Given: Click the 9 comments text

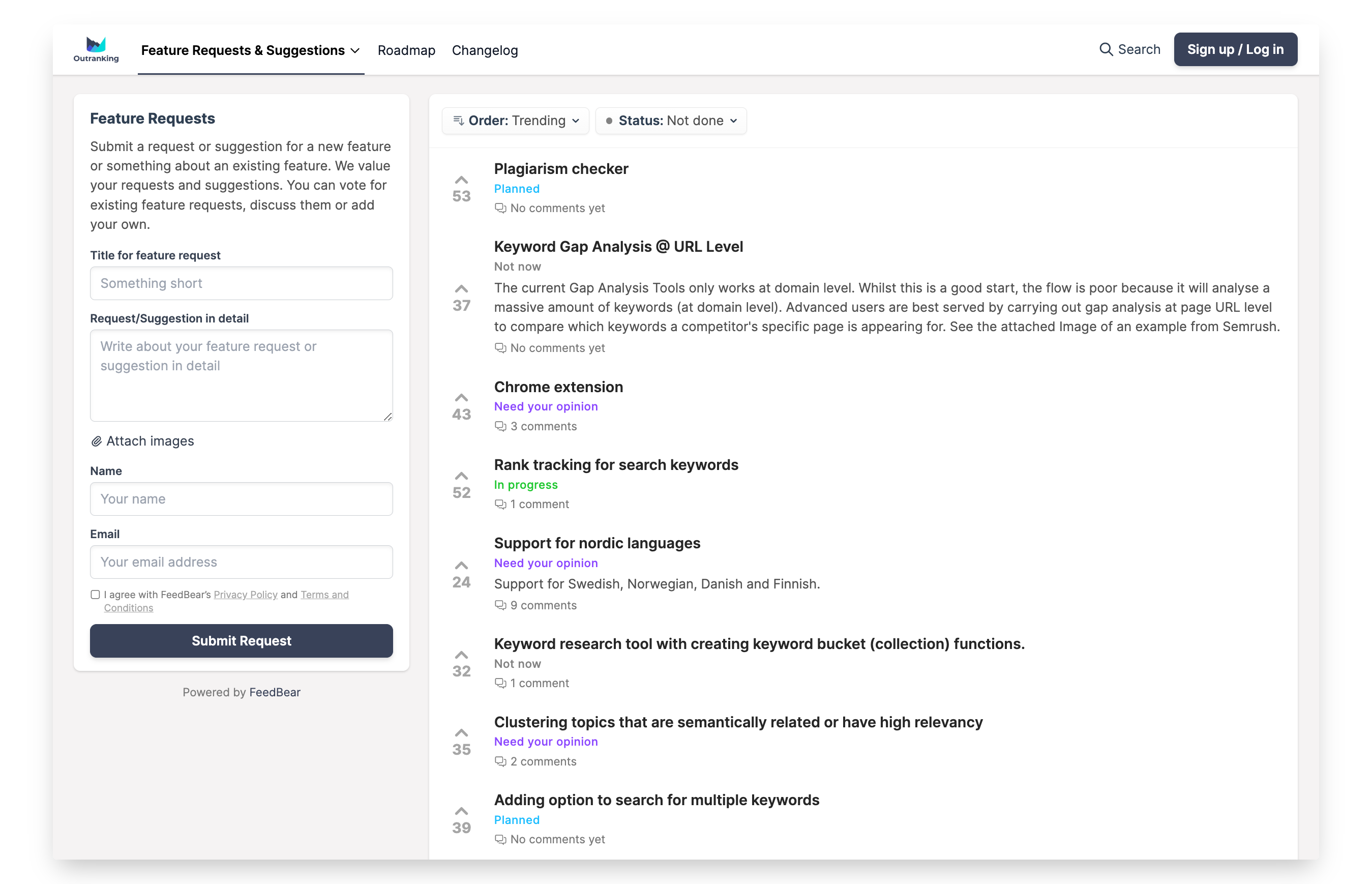Looking at the screenshot, I should tap(544, 605).
